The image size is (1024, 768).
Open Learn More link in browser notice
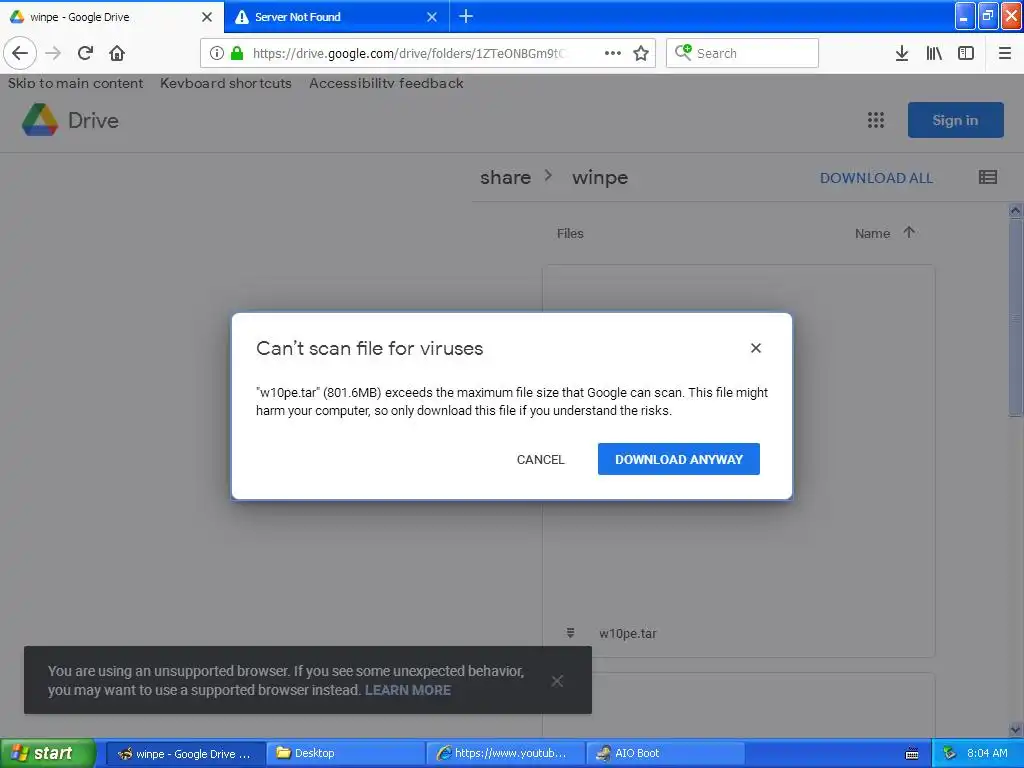coord(408,690)
